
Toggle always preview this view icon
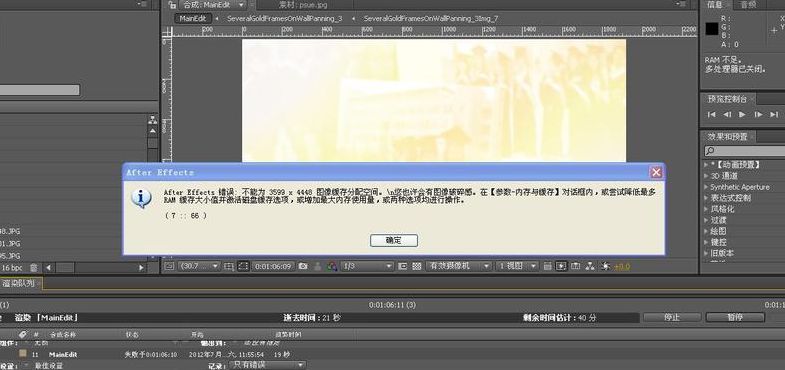[169, 266]
